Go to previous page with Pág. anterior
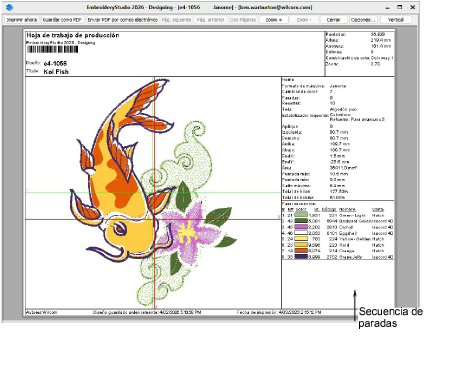This screenshot has height=366, width=476. point(210,20)
